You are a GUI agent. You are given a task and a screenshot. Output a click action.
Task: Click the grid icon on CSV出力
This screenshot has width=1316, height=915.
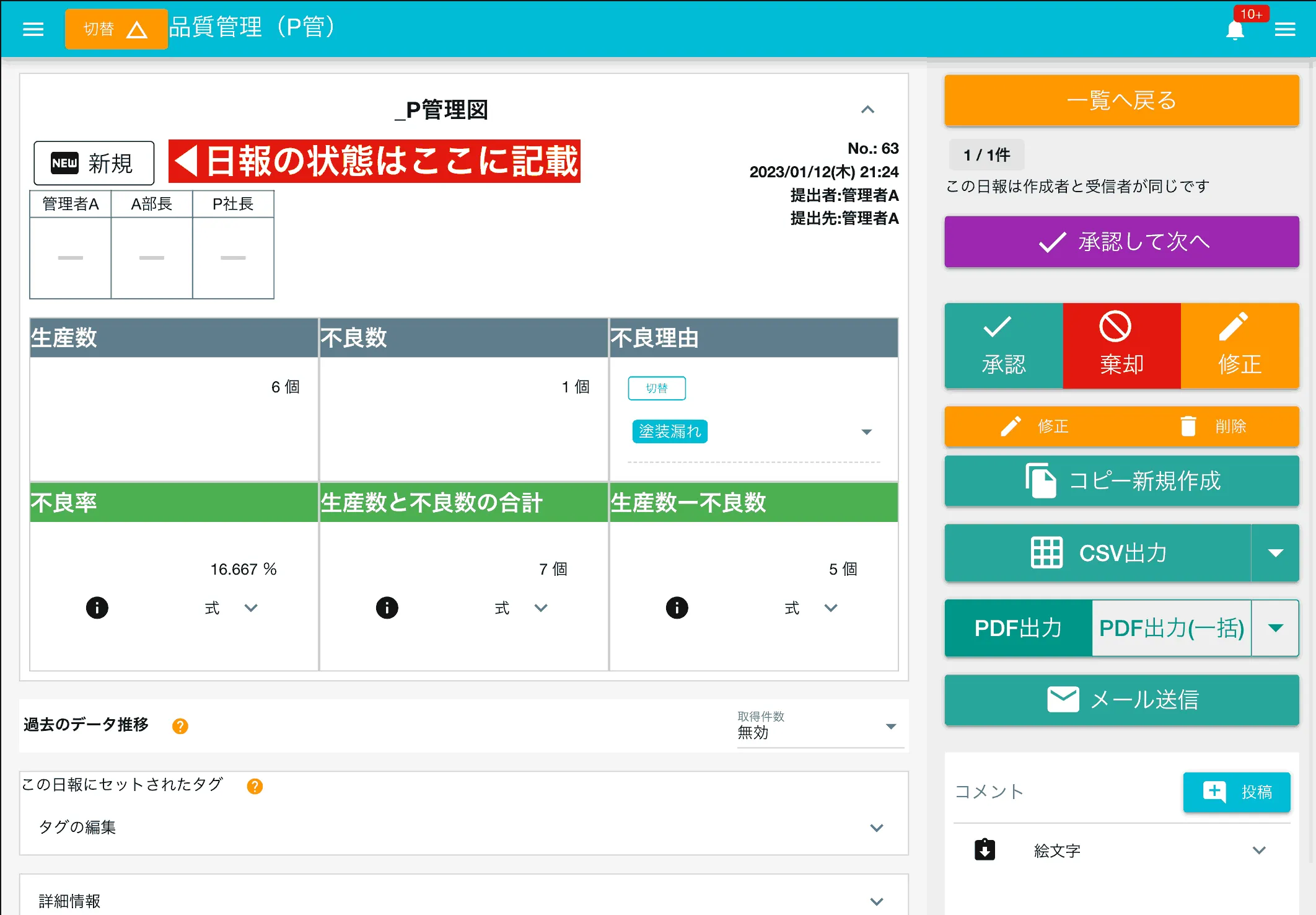coord(1046,554)
